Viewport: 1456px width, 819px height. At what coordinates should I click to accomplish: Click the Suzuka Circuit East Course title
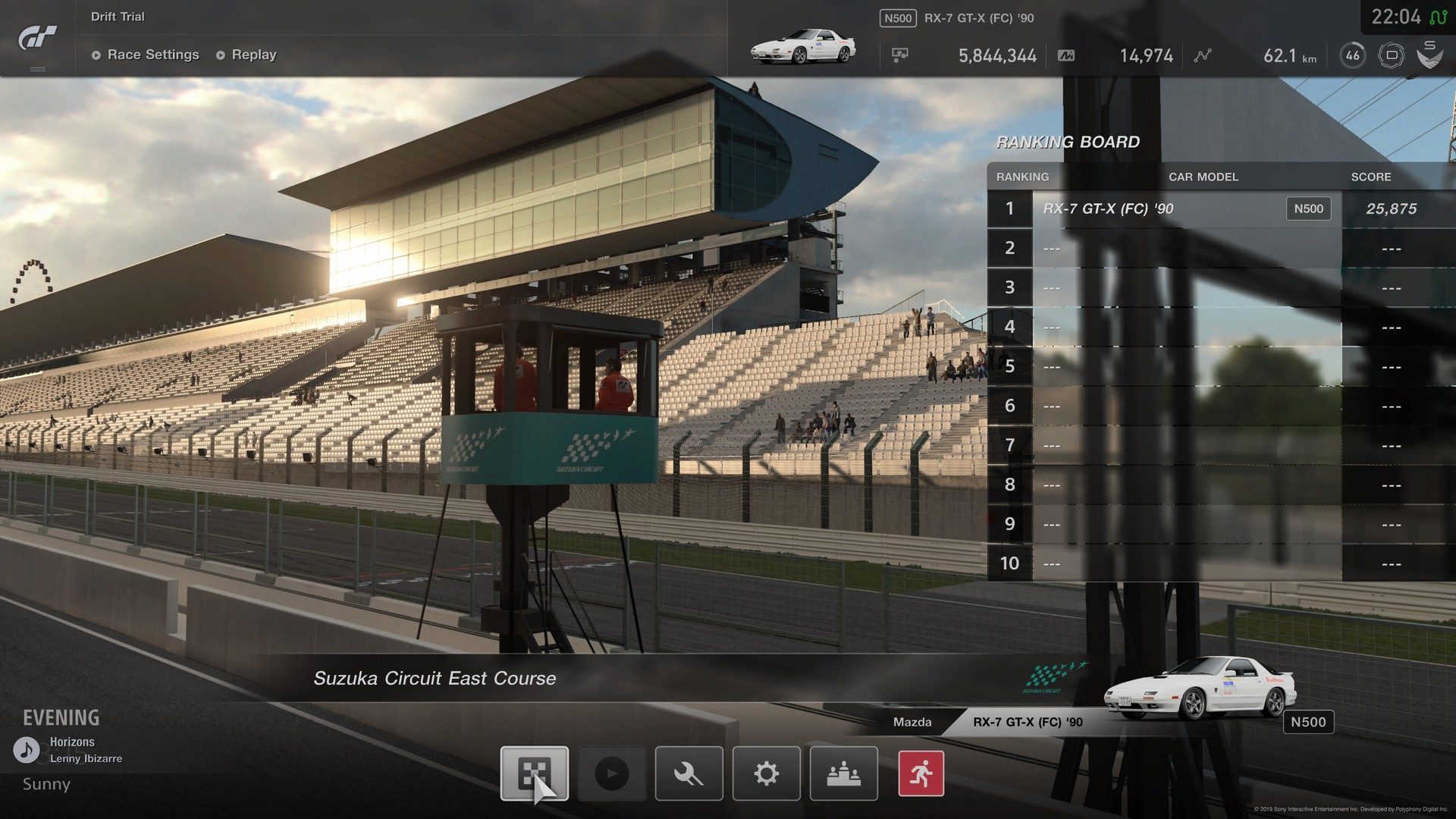(x=435, y=678)
